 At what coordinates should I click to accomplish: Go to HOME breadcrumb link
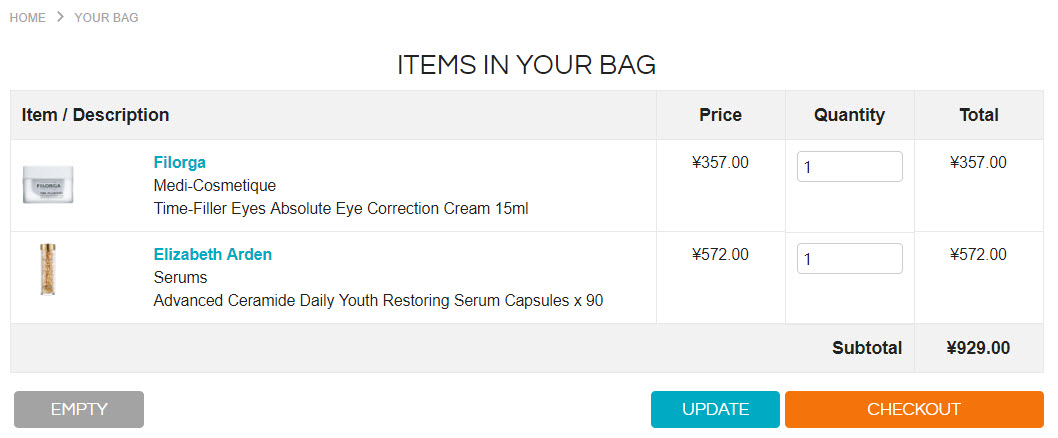(x=28, y=18)
